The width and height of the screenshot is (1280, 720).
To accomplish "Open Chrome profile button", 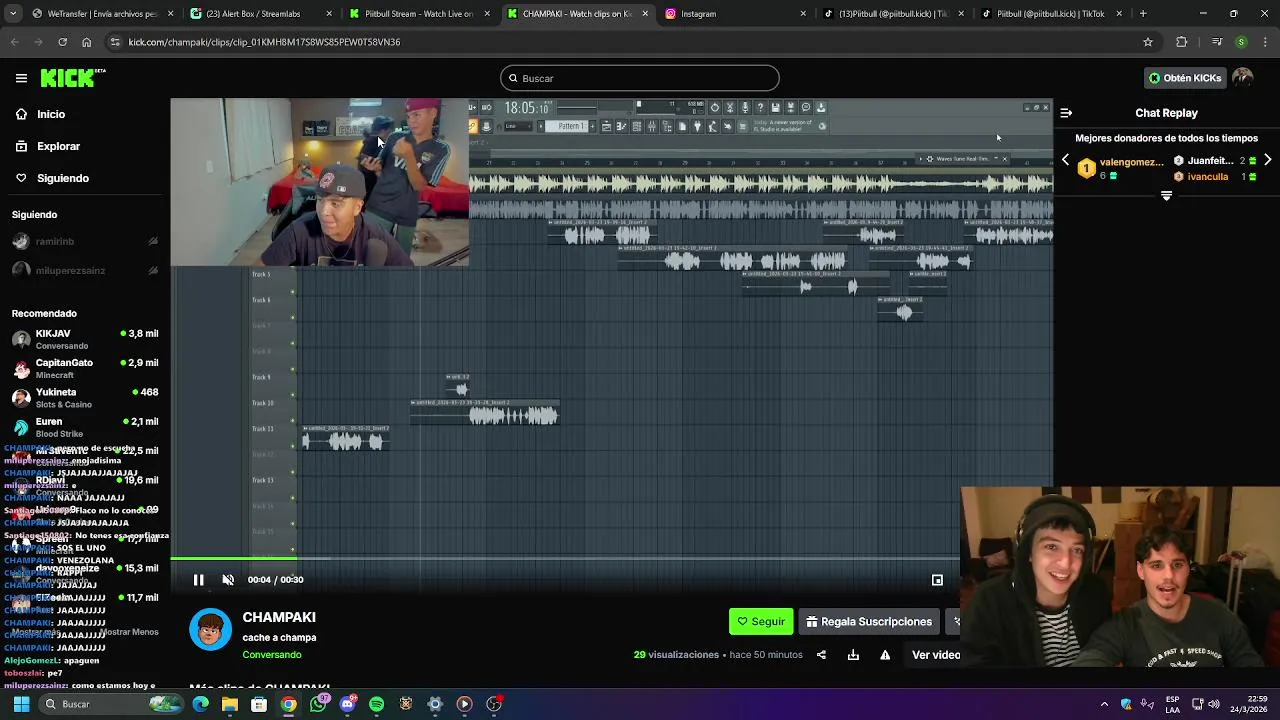I will point(1241,42).
